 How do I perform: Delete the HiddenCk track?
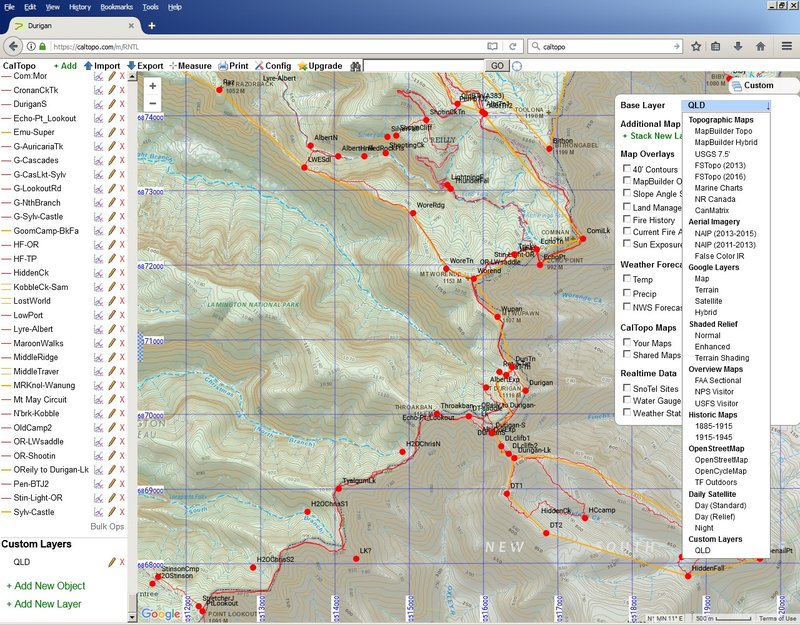(x=122, y=273)
